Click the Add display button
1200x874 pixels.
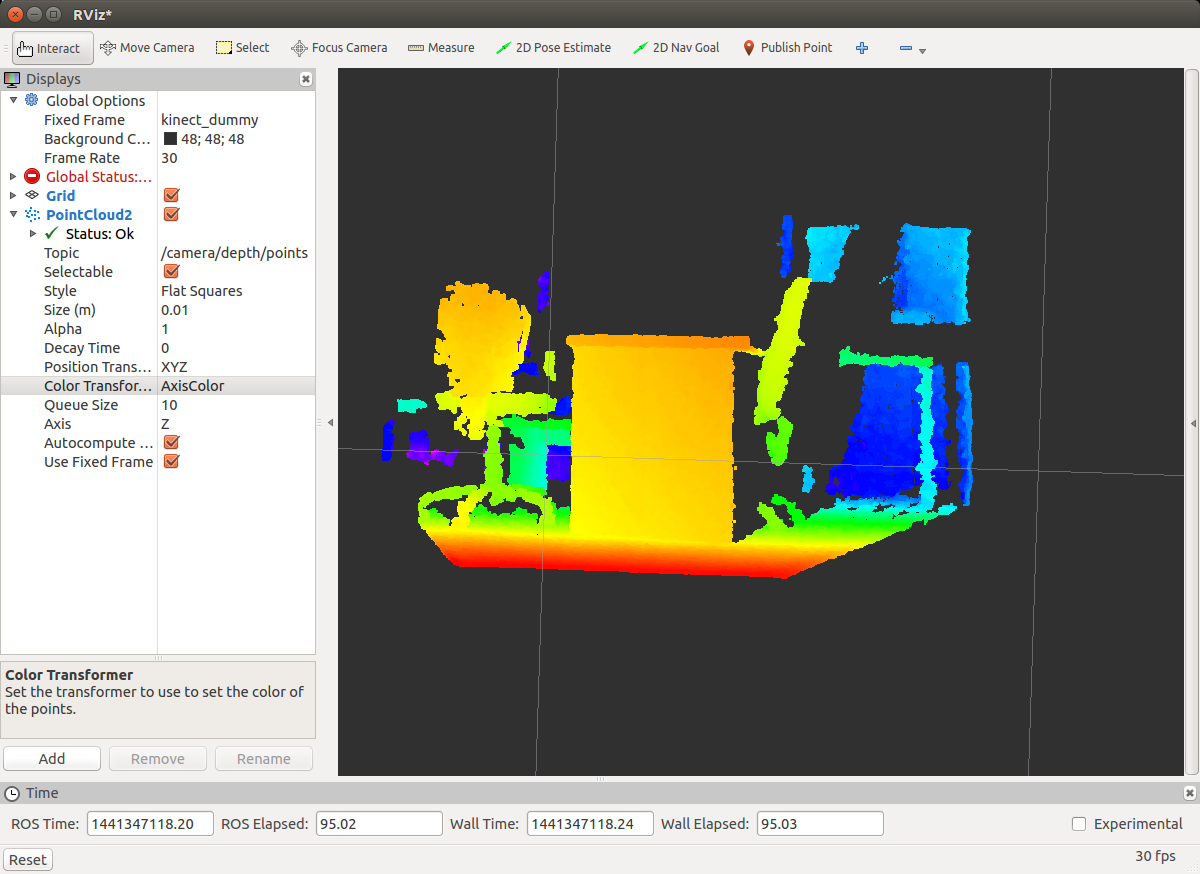[52, 759]
